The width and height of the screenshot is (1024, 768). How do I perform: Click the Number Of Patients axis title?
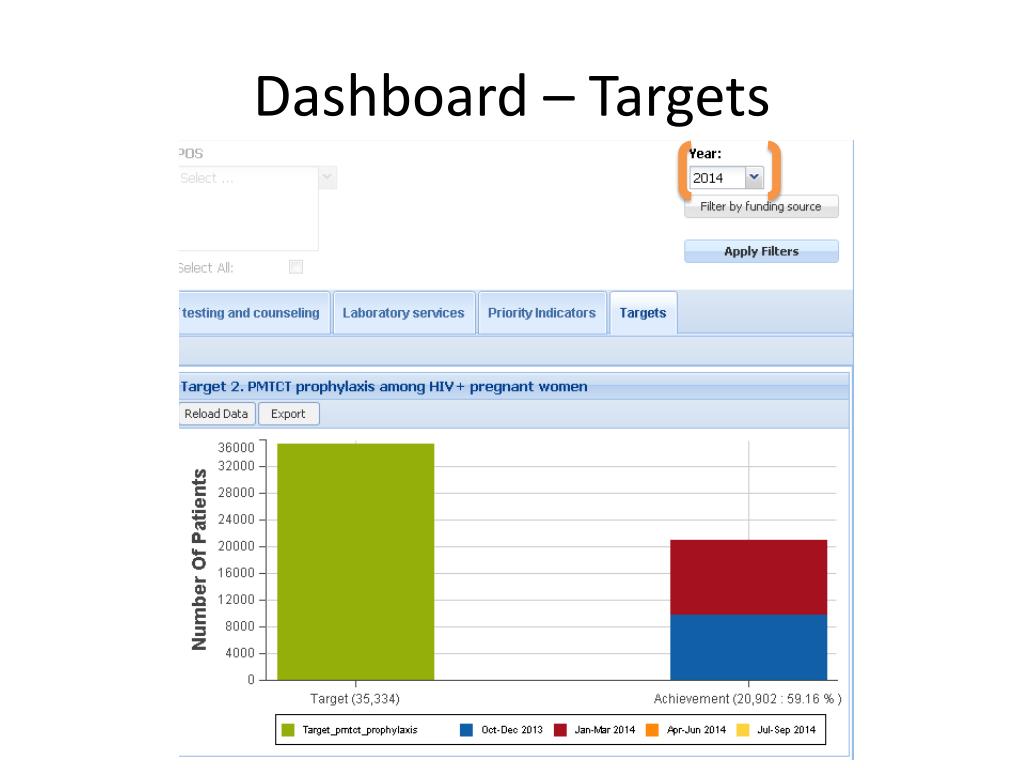[199, 560]
